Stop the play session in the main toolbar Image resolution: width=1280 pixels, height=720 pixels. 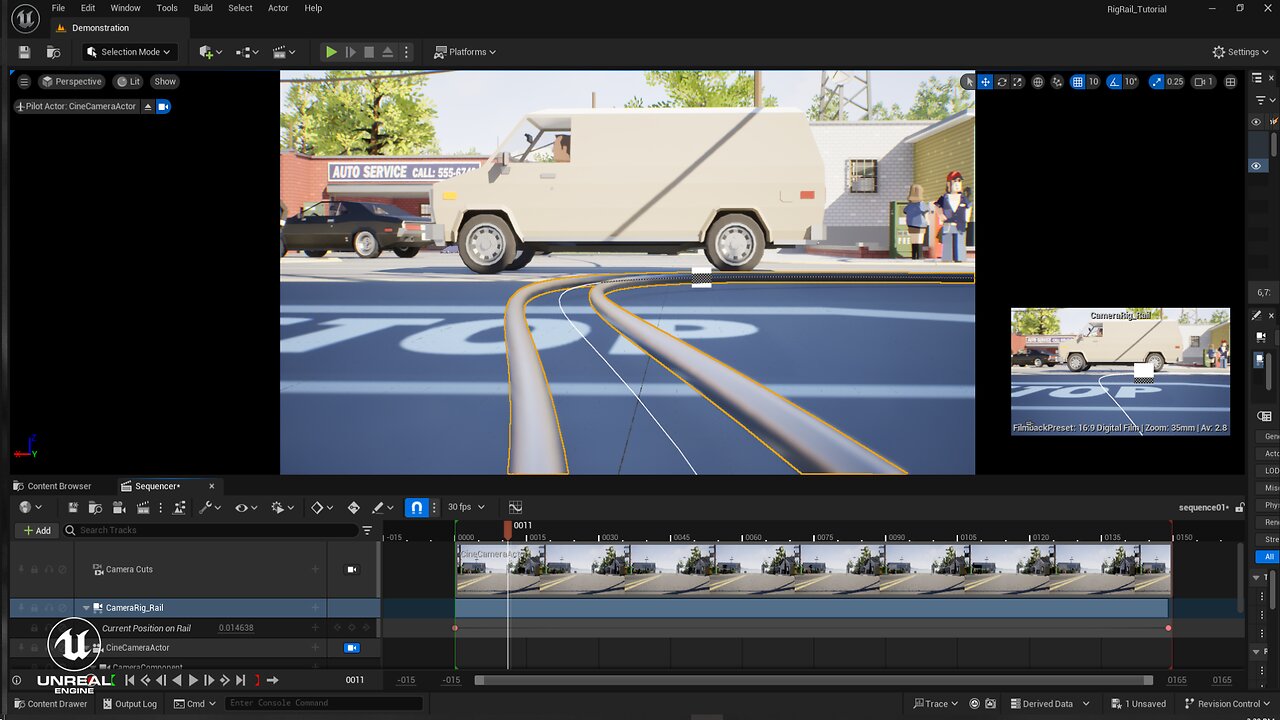369,52
